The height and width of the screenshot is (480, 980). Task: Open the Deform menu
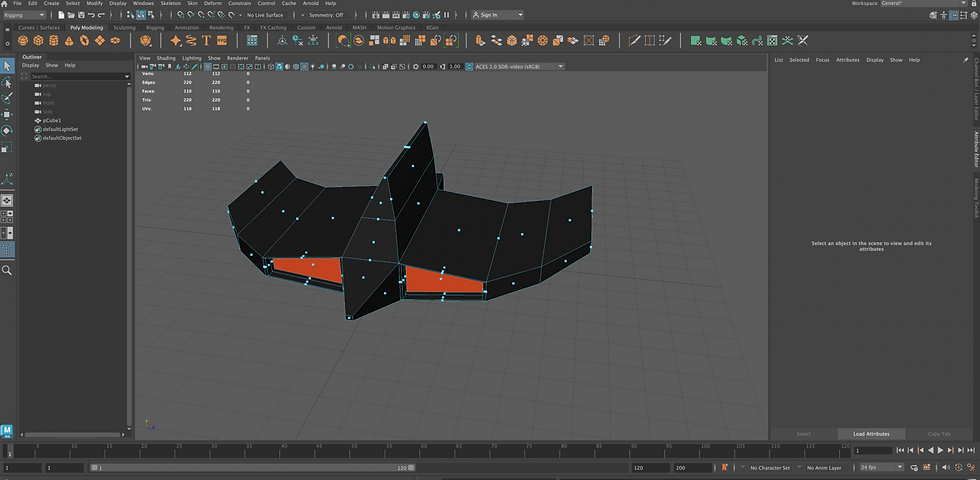click(x=212, y=4)
